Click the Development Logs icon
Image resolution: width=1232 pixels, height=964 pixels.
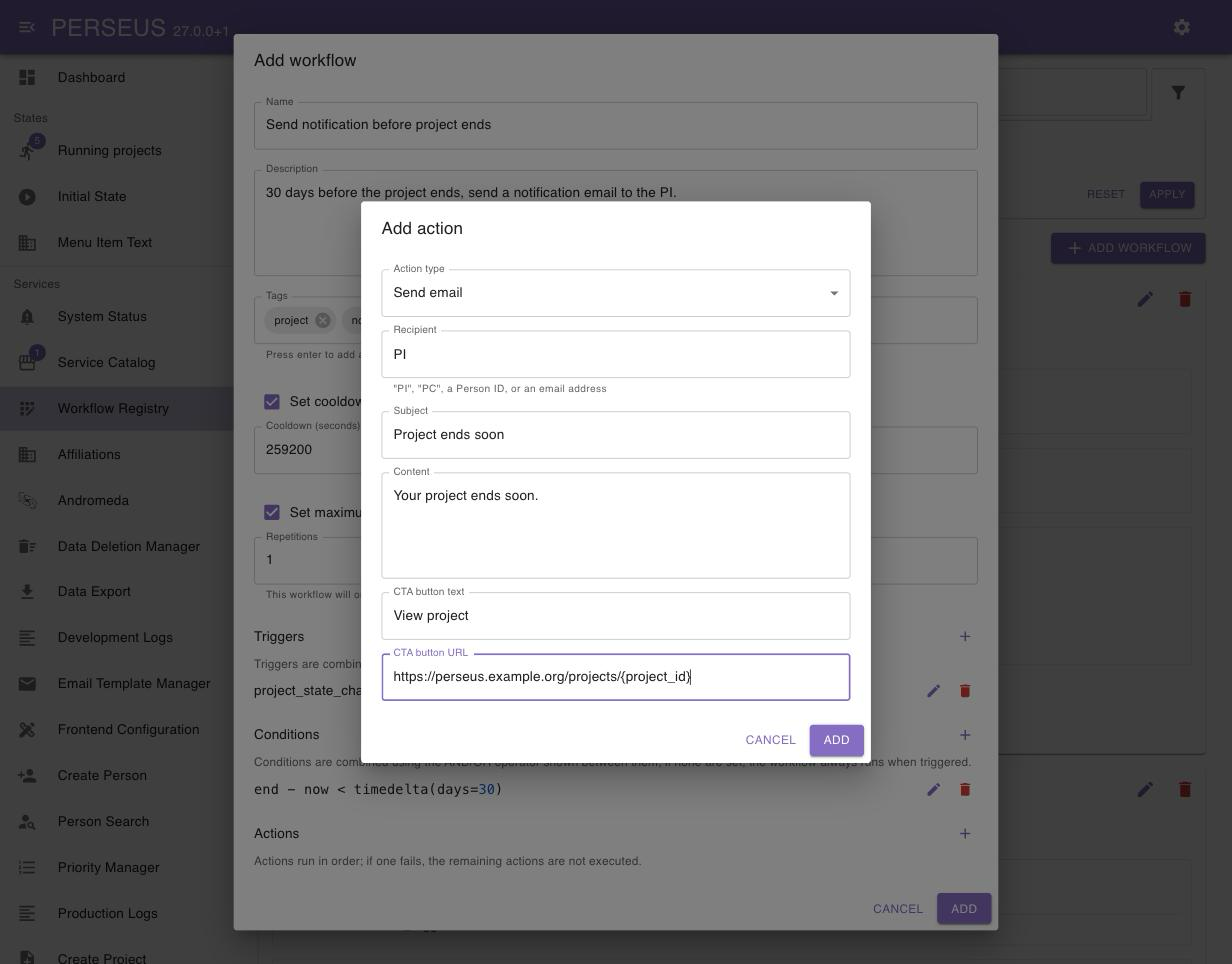27,638
